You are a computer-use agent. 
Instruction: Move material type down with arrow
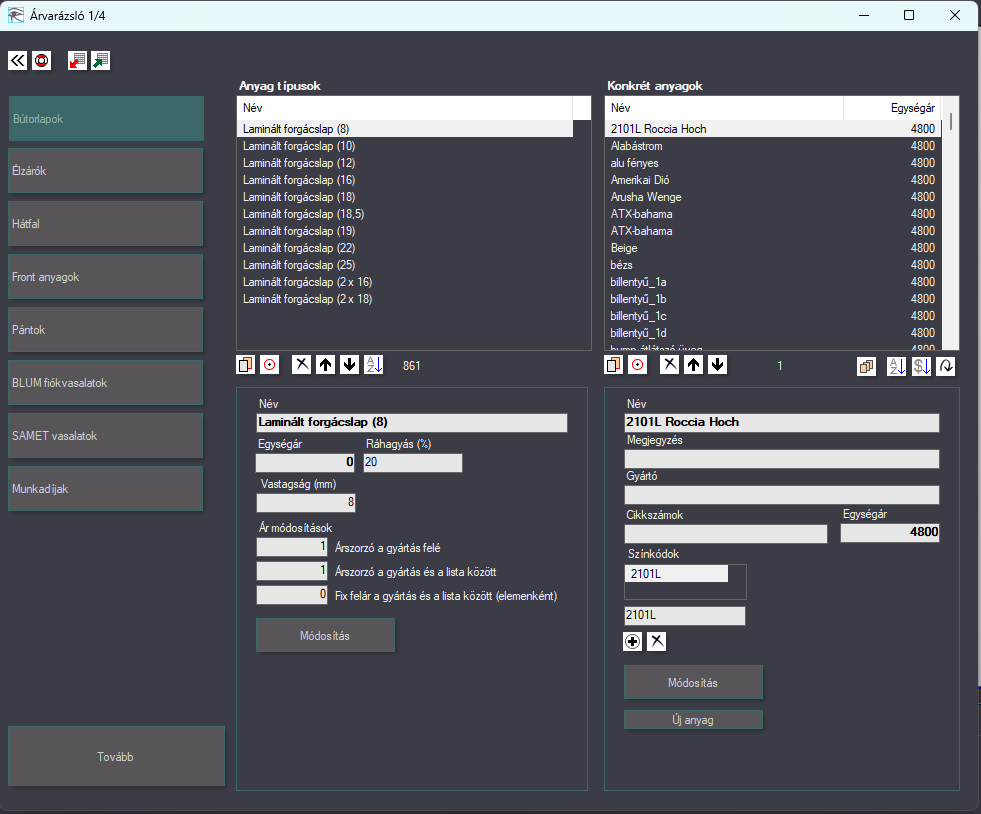click(x=350, y=365)
